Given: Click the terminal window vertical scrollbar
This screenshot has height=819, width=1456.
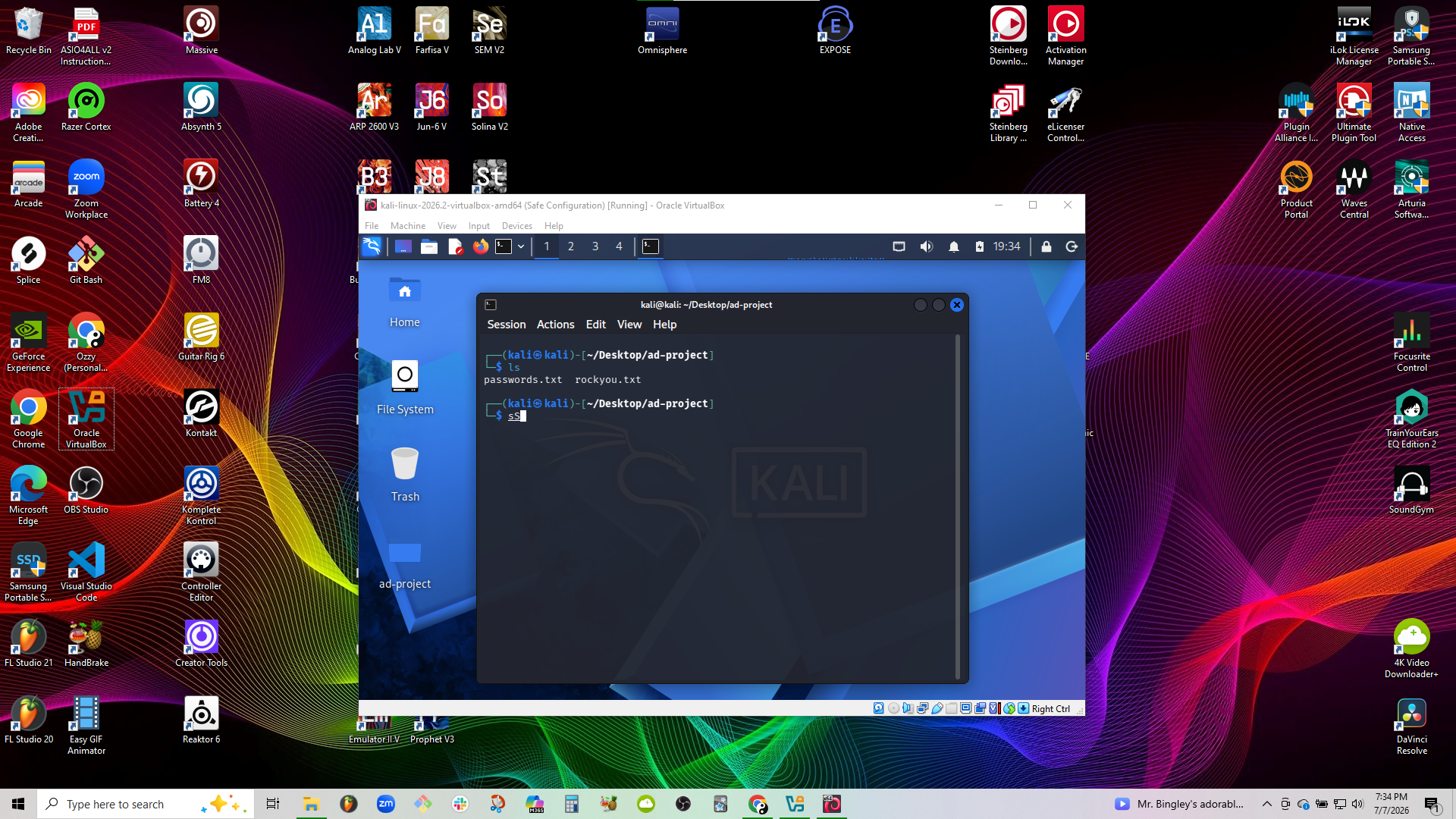Looking at the screenshot, I should 958,507.
